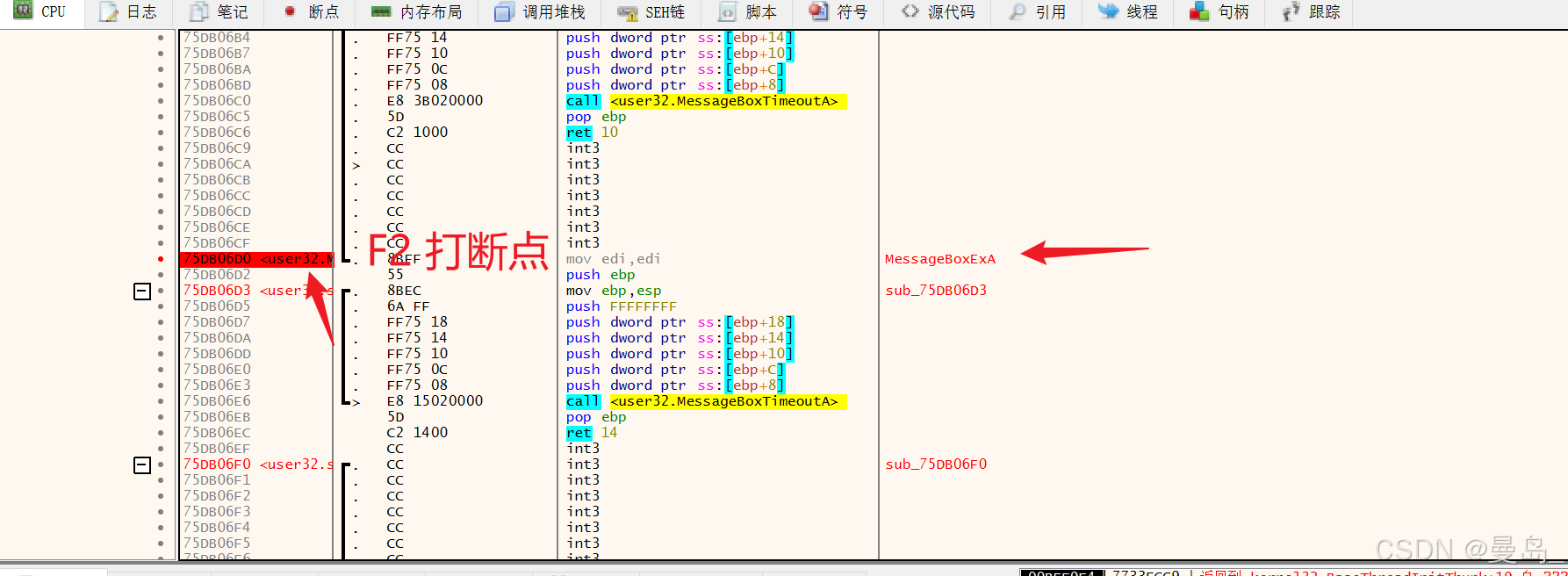Select the 'mov edi,edi' instruction
The image size is (1568, 576).
614,259
